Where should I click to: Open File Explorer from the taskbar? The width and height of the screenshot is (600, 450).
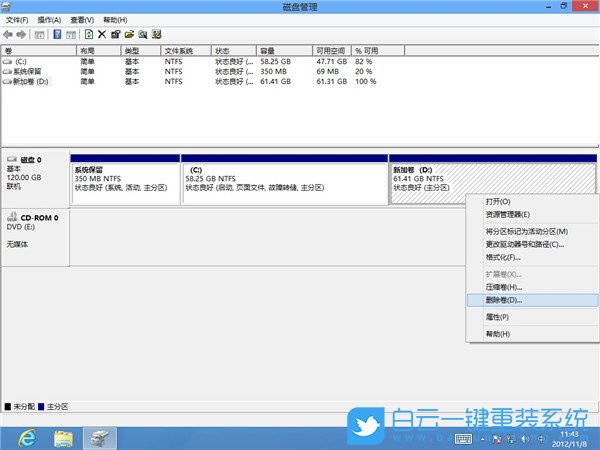click(x=62, y=437)
